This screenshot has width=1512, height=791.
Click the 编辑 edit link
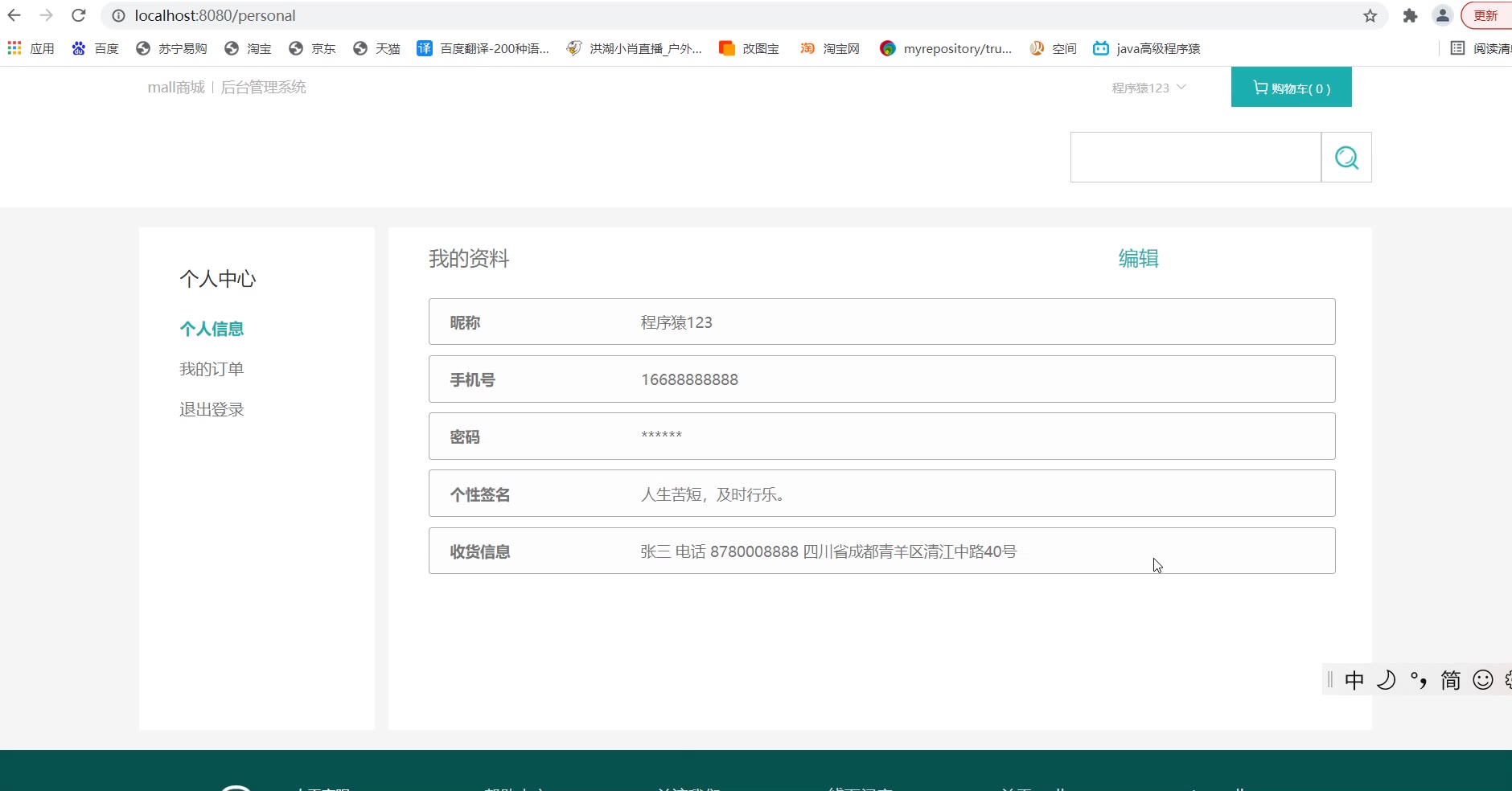click(1138, 258)
